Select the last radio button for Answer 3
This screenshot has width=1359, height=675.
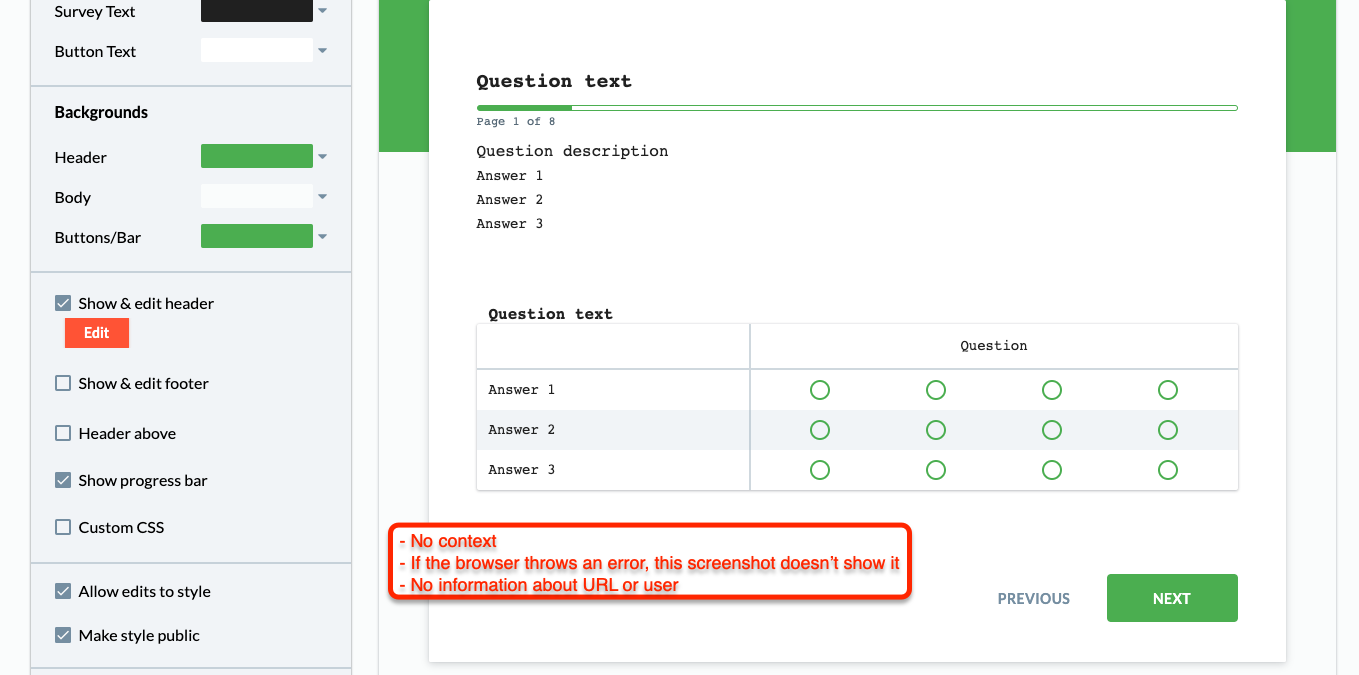[1167, 470]
